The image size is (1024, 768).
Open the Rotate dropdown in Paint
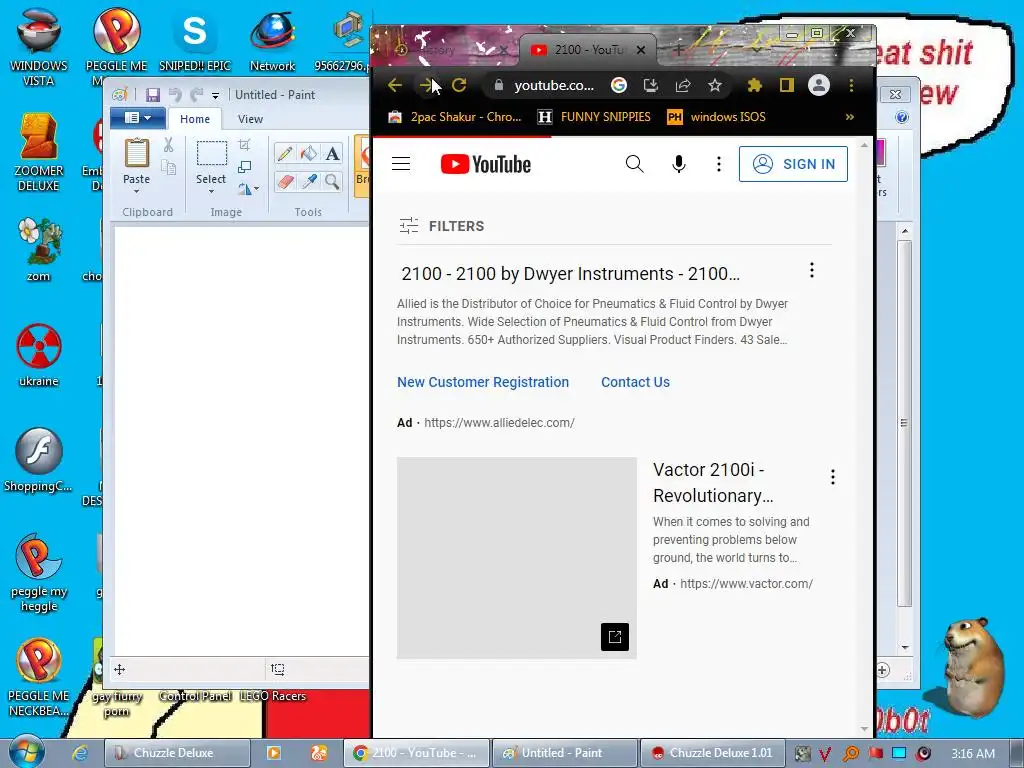tap(248, 189)
